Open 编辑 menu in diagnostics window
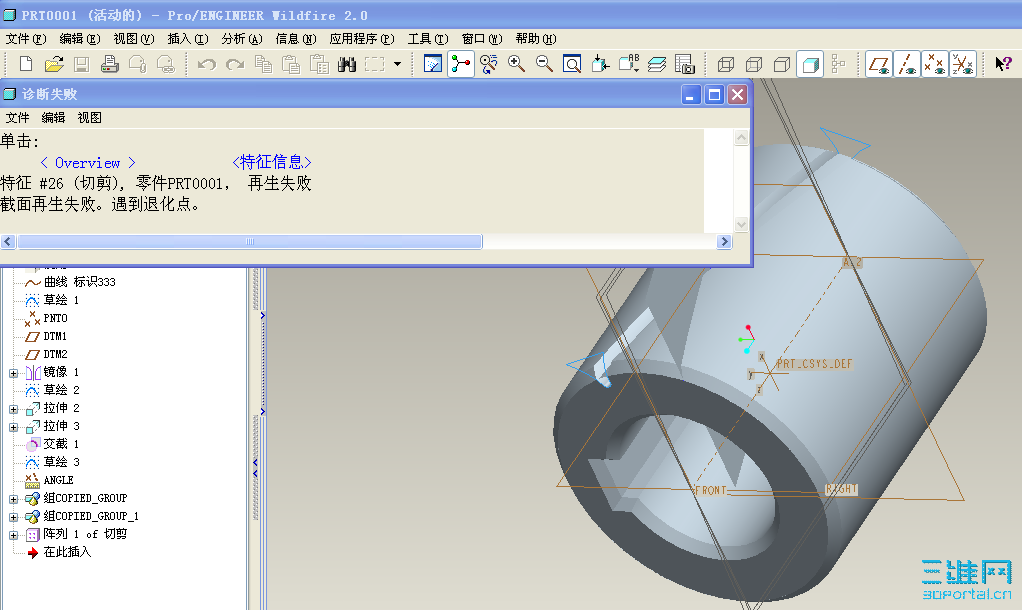The image size is (1022, 610). coord(53,118)
